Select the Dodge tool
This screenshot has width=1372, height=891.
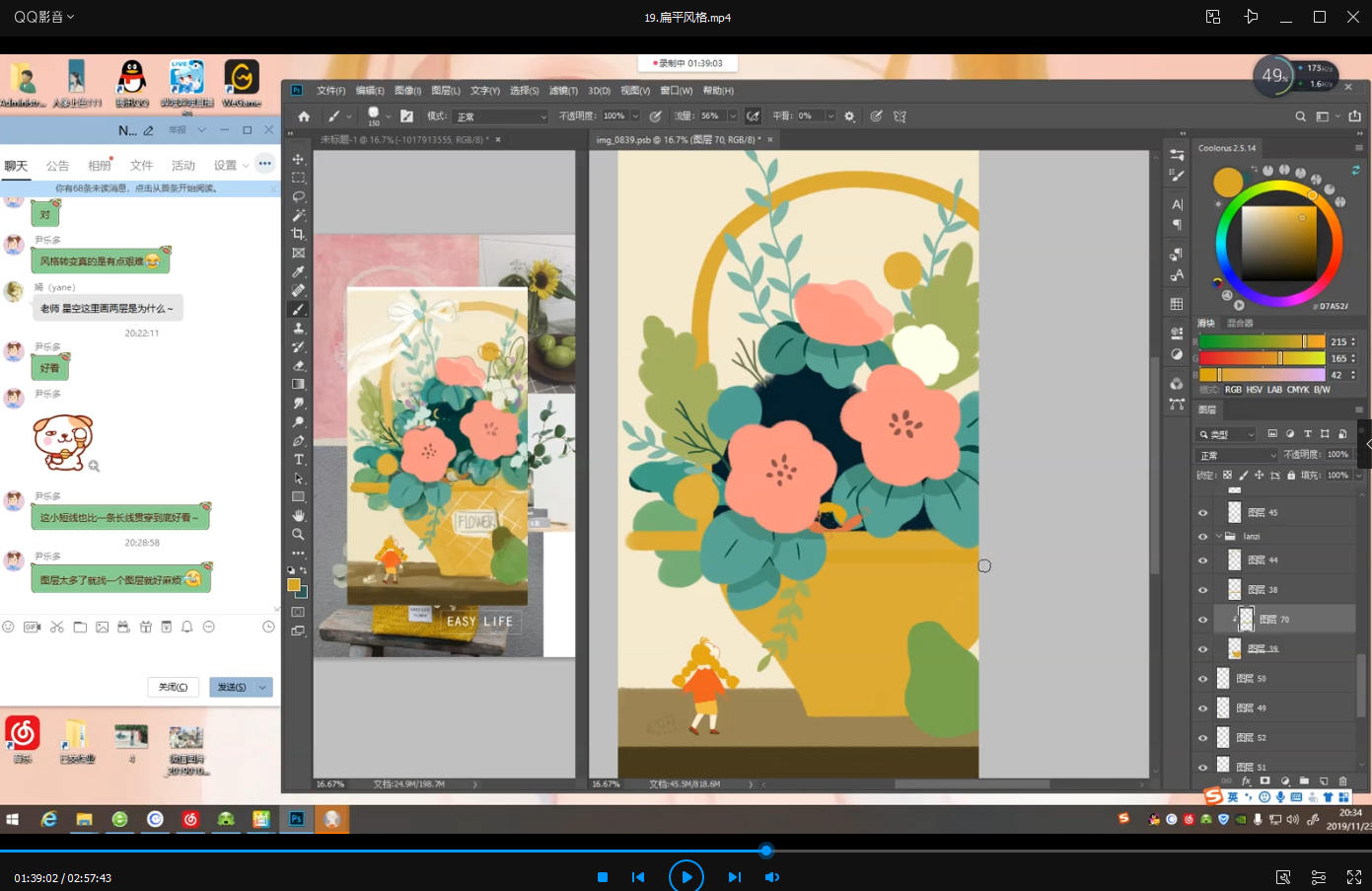point(298,421)
